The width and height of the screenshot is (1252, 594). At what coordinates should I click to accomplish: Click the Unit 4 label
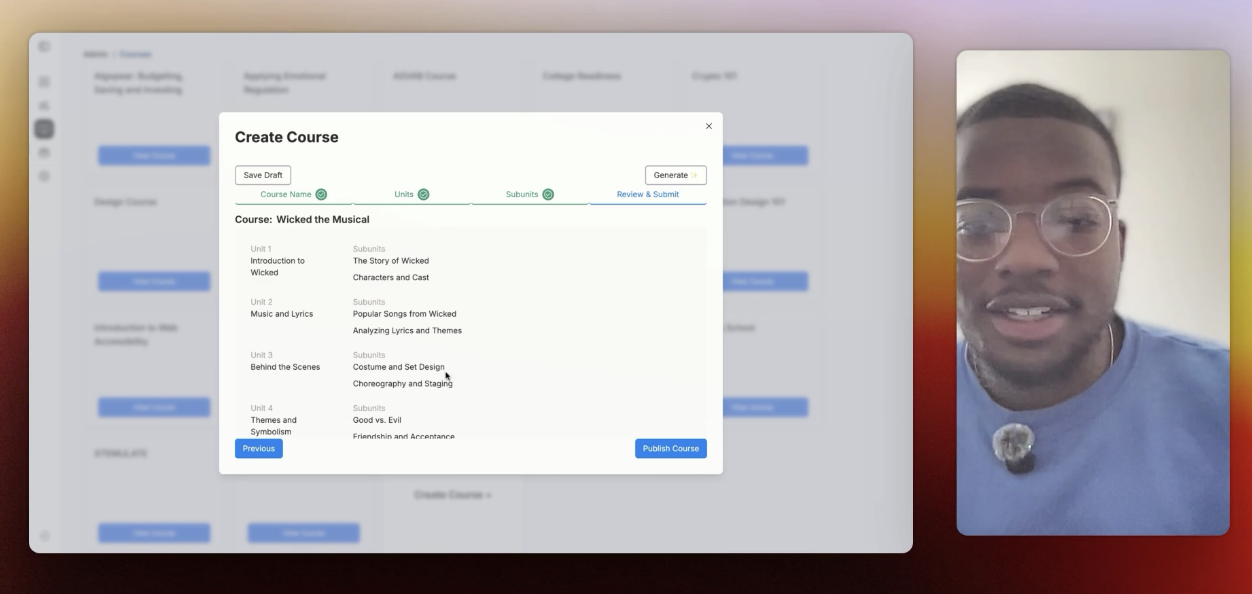click(x=261, y=408)
